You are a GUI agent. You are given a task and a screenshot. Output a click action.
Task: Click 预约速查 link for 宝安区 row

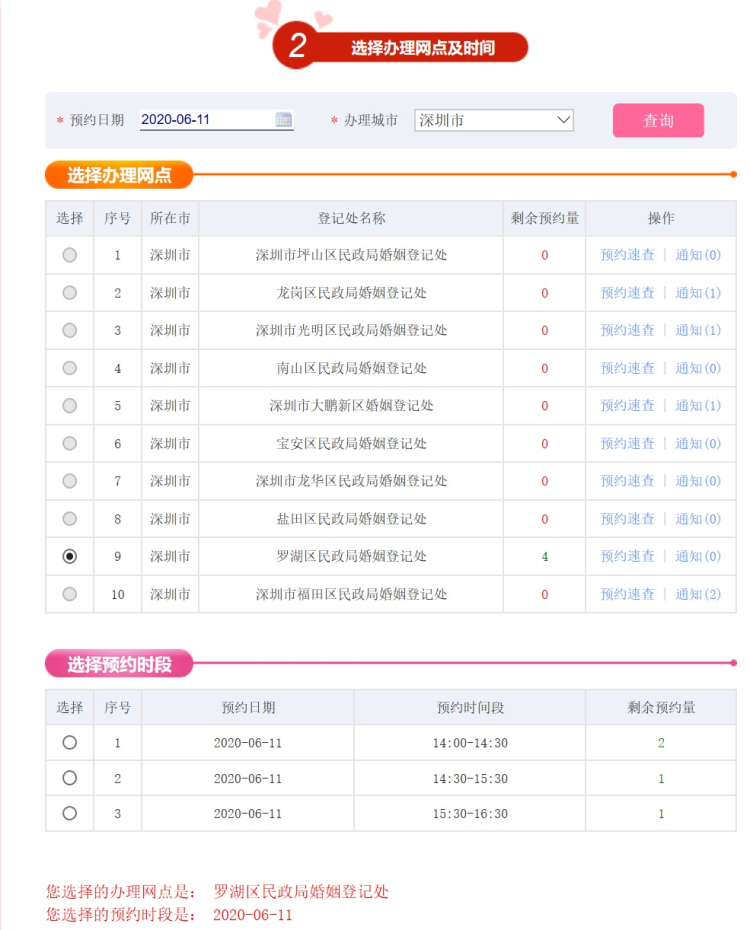[x=627, y=443]
